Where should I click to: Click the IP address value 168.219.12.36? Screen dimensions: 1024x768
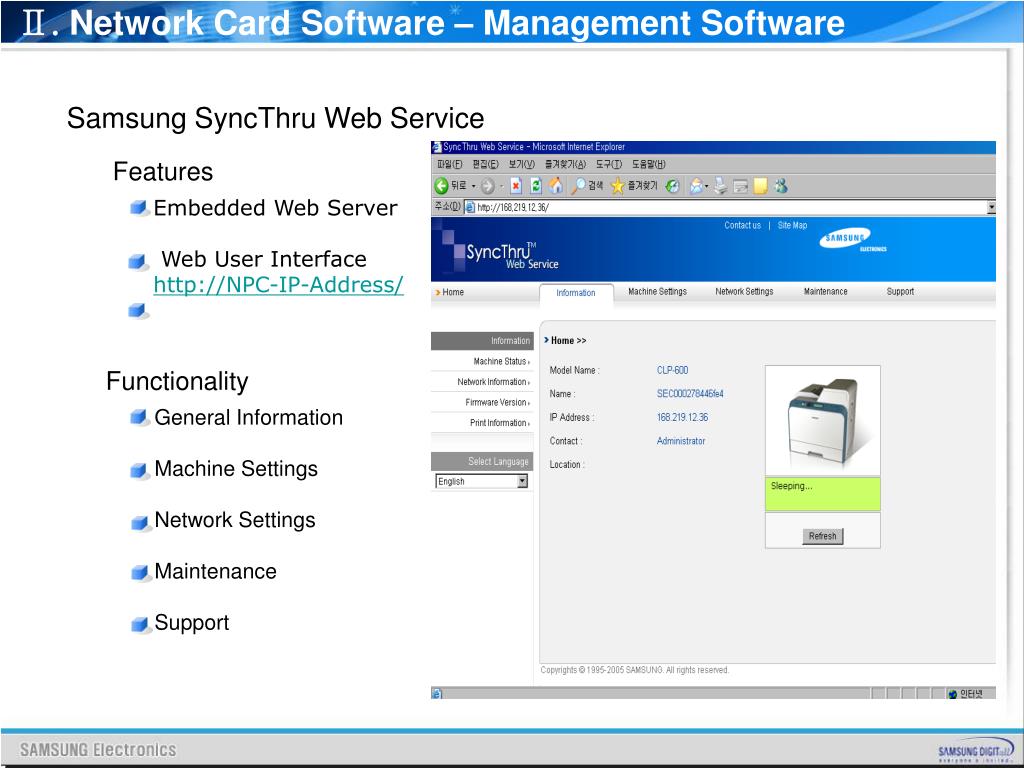pos(682,417)
